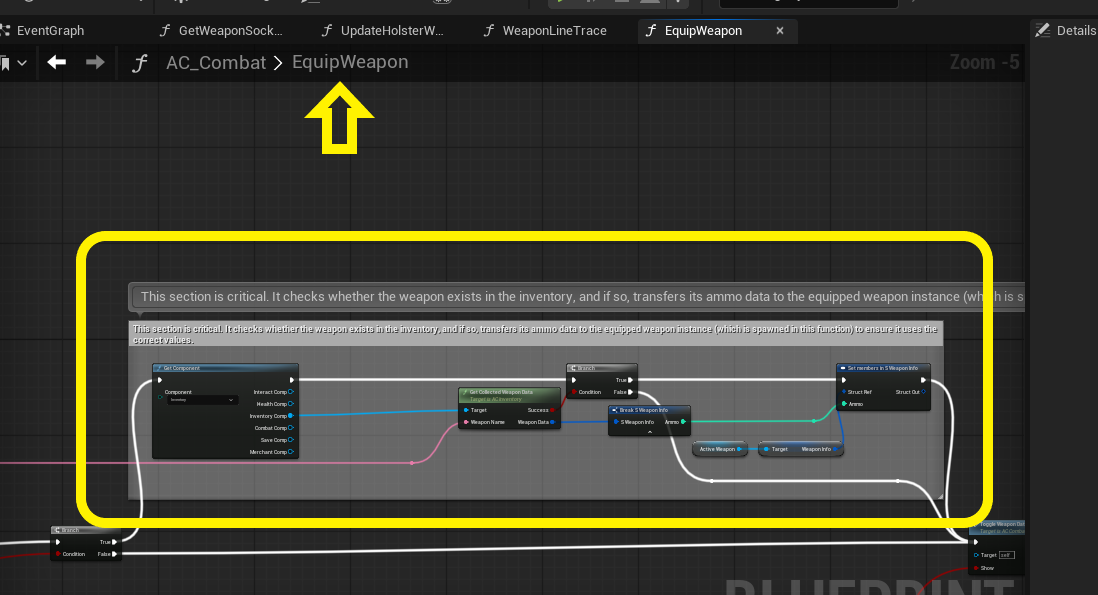The height and width of the screenshot is (595, 1098).
Task: Click Target pin on Get Collected Weapon Data
Action: (x=466, y=410)
